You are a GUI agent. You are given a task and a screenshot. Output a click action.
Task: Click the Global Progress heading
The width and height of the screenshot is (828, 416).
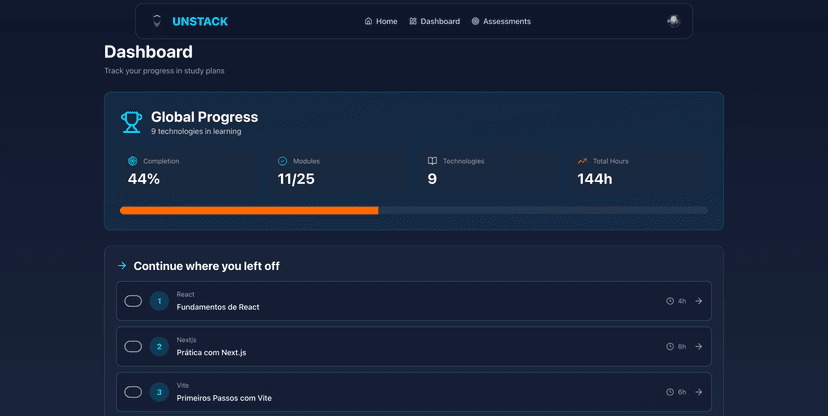tap(204, 117)
